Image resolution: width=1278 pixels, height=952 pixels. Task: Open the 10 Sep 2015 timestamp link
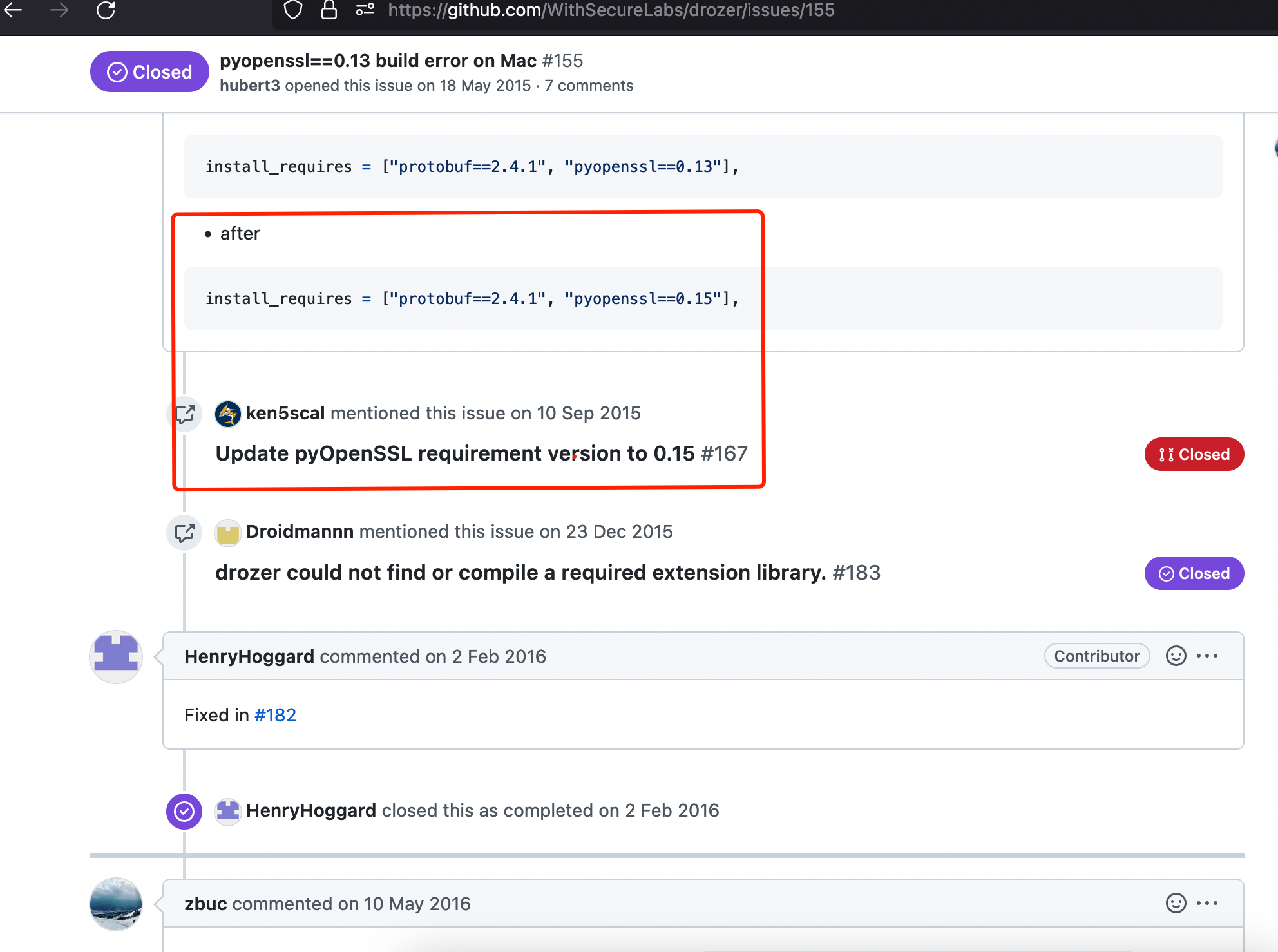point(589,413)
